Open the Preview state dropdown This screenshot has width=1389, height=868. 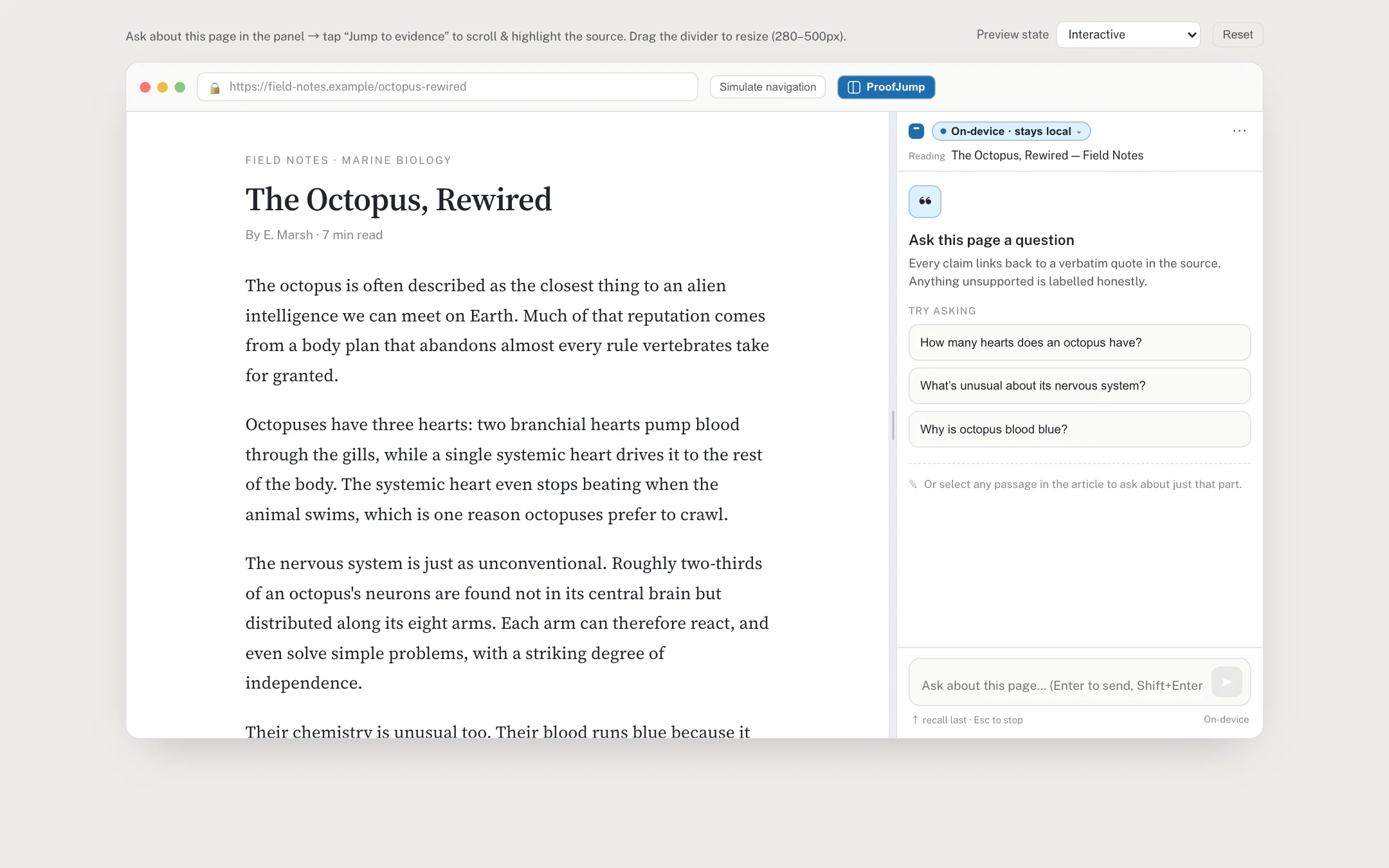coord(1129,35)
